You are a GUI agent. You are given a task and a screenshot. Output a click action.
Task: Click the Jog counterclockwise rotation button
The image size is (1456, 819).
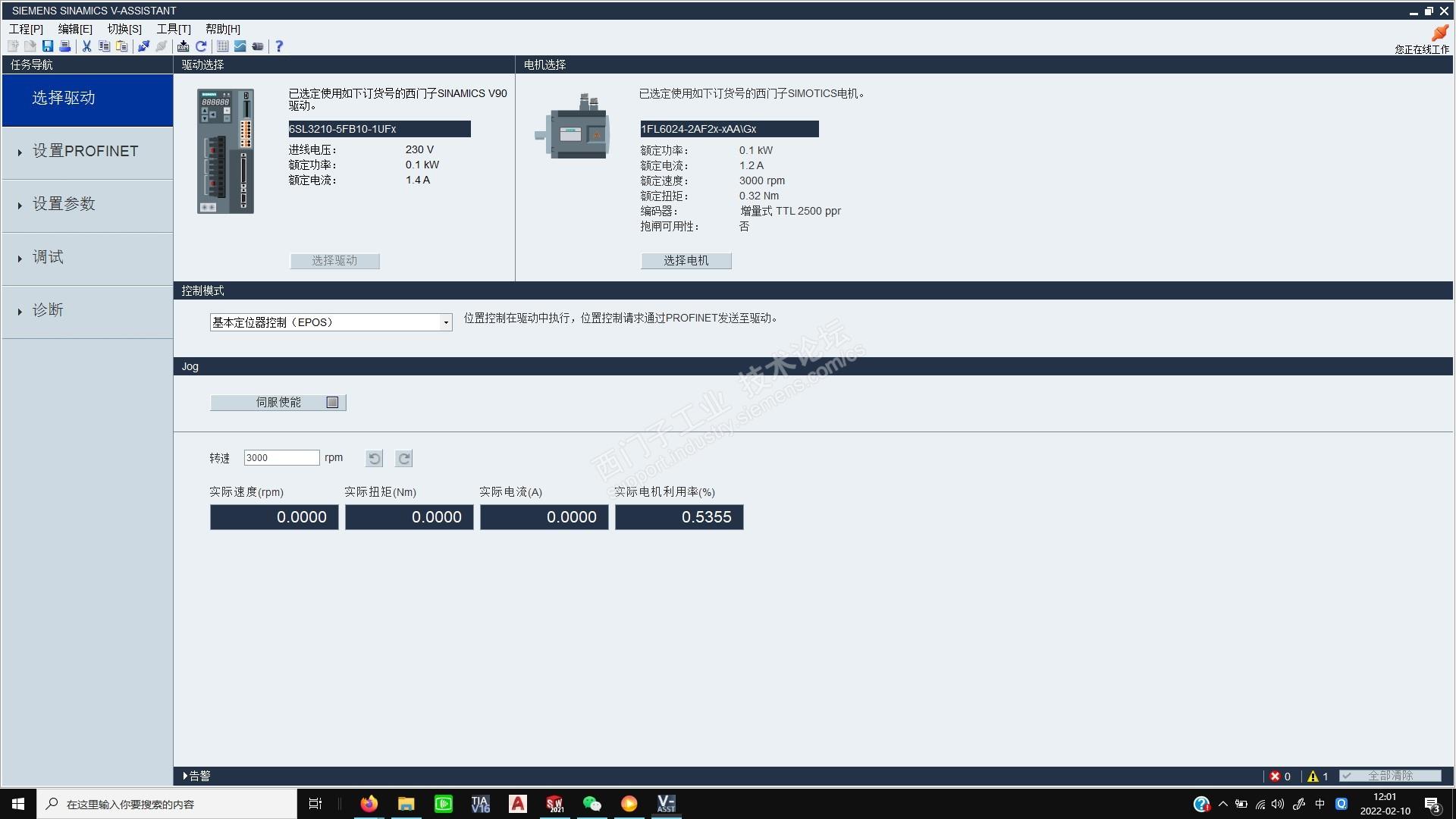tap(374, 458)
